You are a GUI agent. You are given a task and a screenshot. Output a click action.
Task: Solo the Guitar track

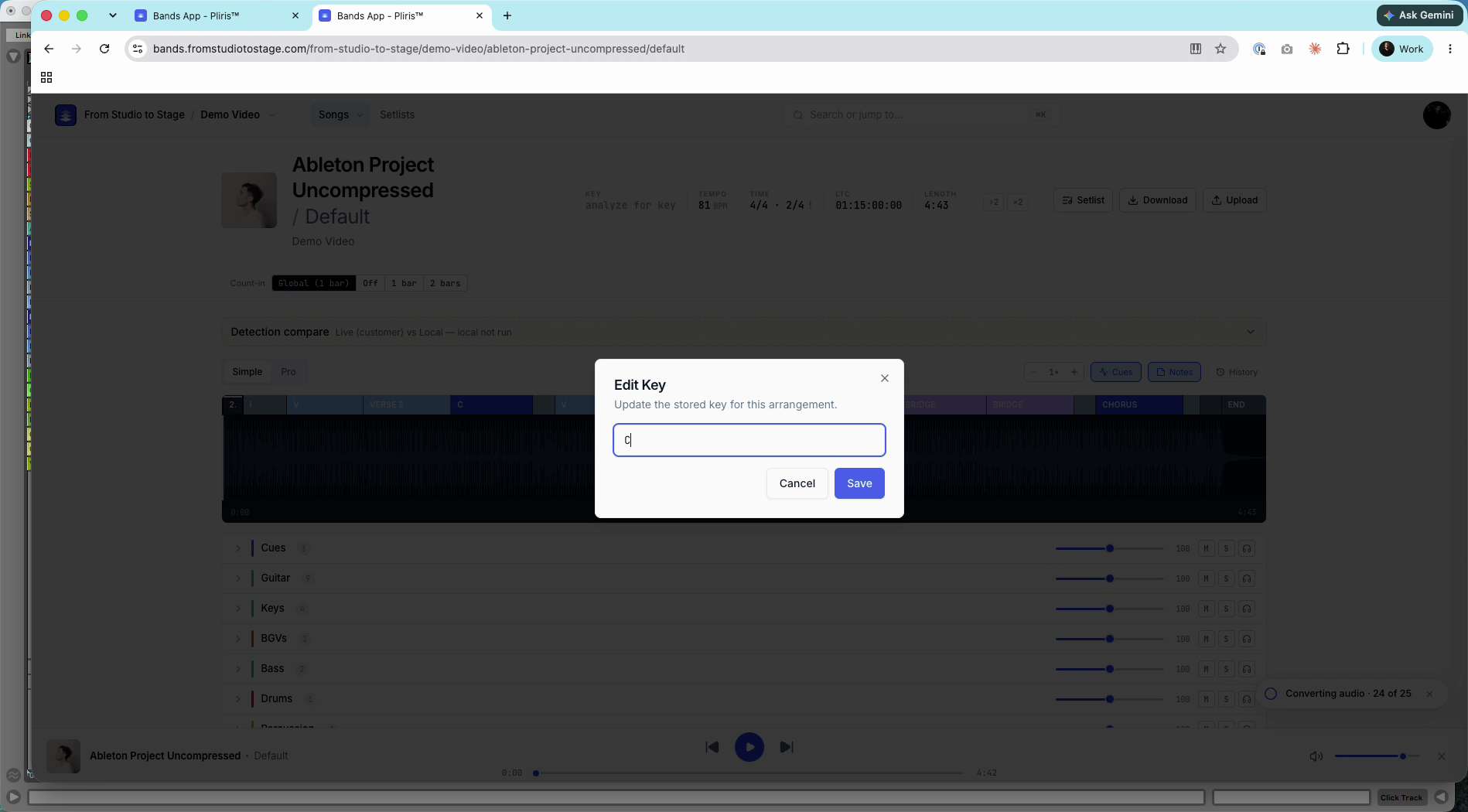(1226, 578)
